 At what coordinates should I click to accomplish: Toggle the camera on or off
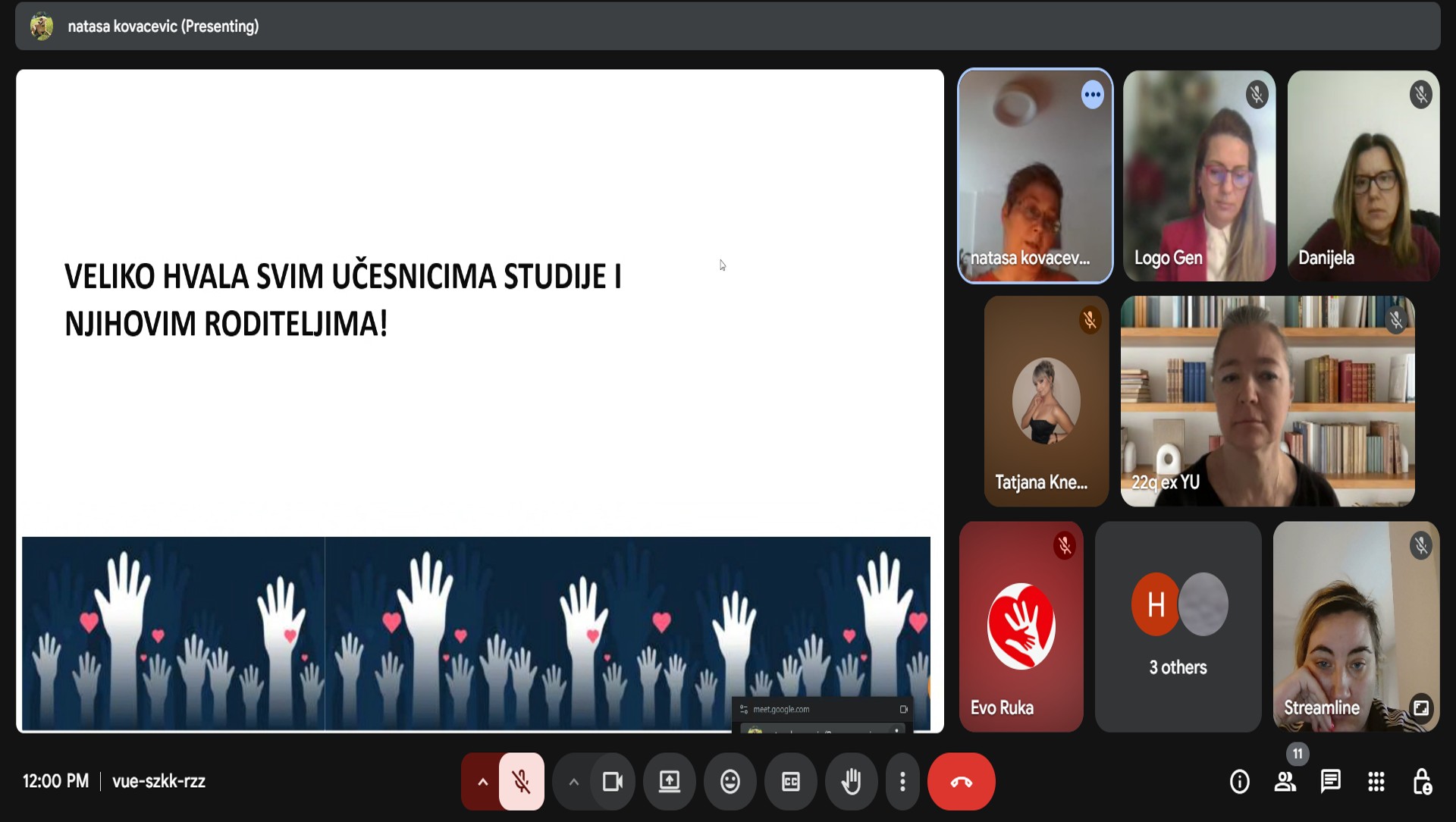(x=612, y=781)
